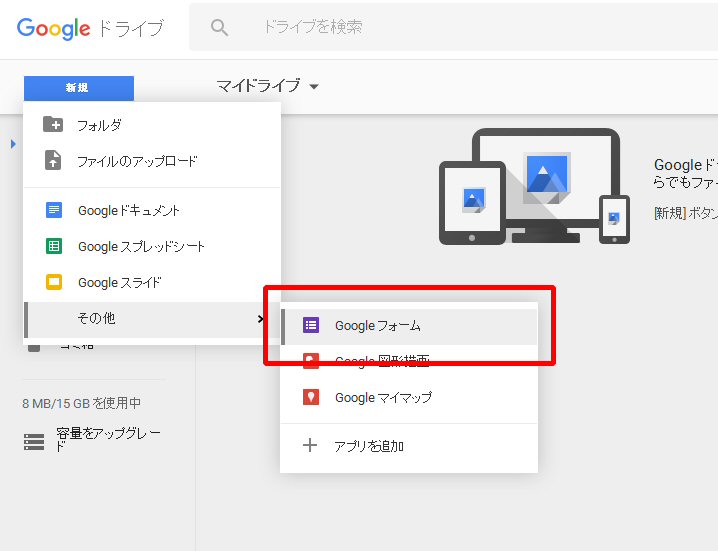
Task: Create a Google ドキュメント
Action: (x=152, y=210)
